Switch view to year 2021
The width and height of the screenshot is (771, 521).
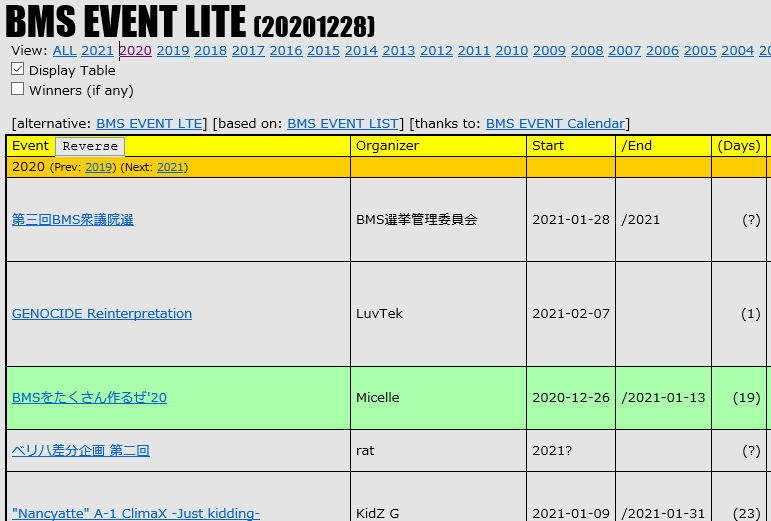[97, 51]
